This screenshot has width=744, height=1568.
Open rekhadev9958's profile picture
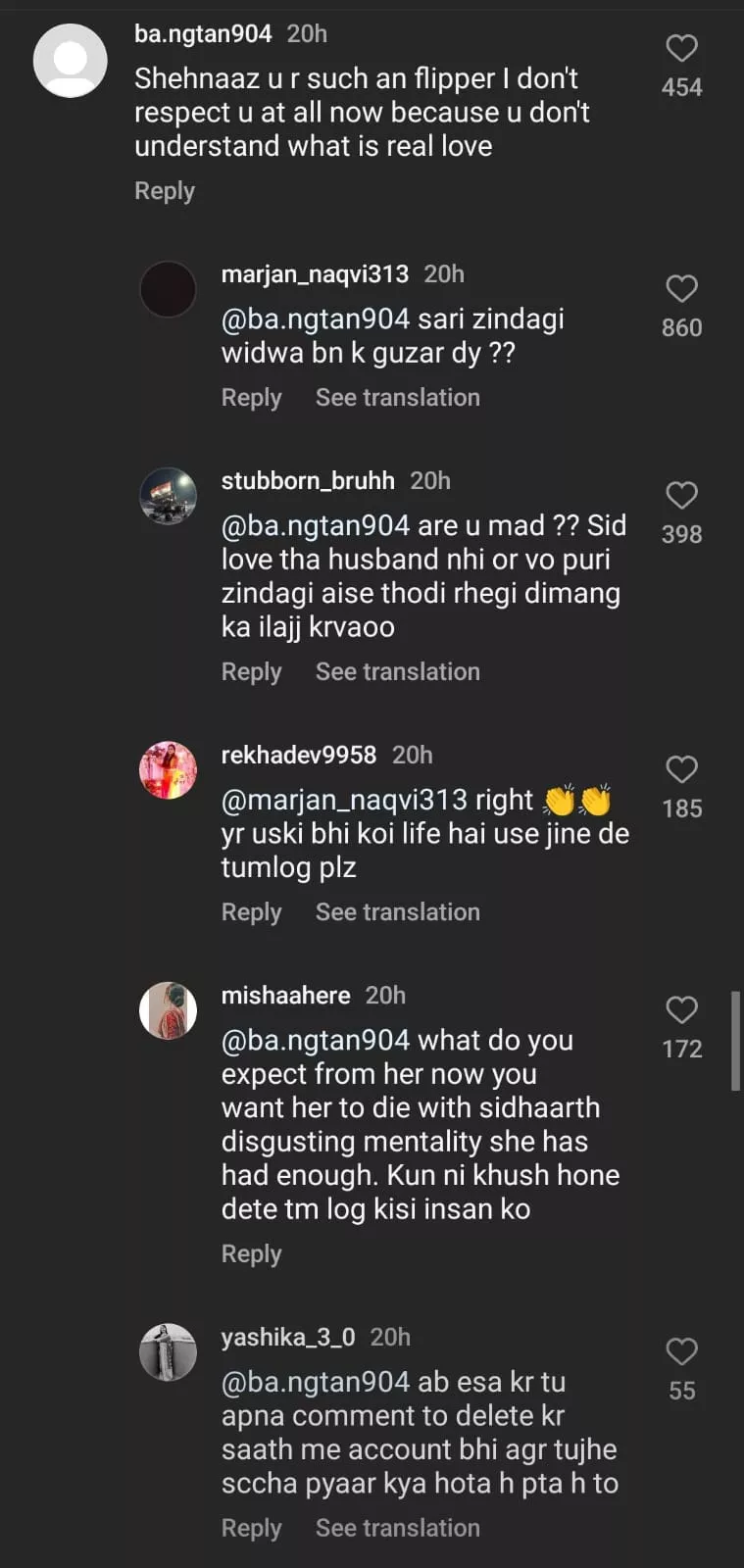[x=169, y=770]
